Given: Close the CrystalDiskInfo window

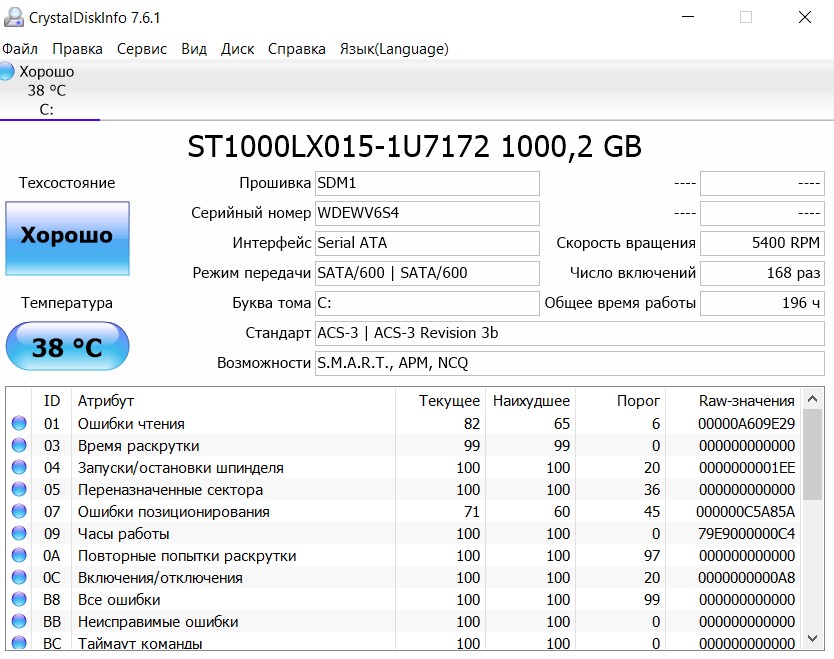Looking at the screenshot, I should (805, 17).
